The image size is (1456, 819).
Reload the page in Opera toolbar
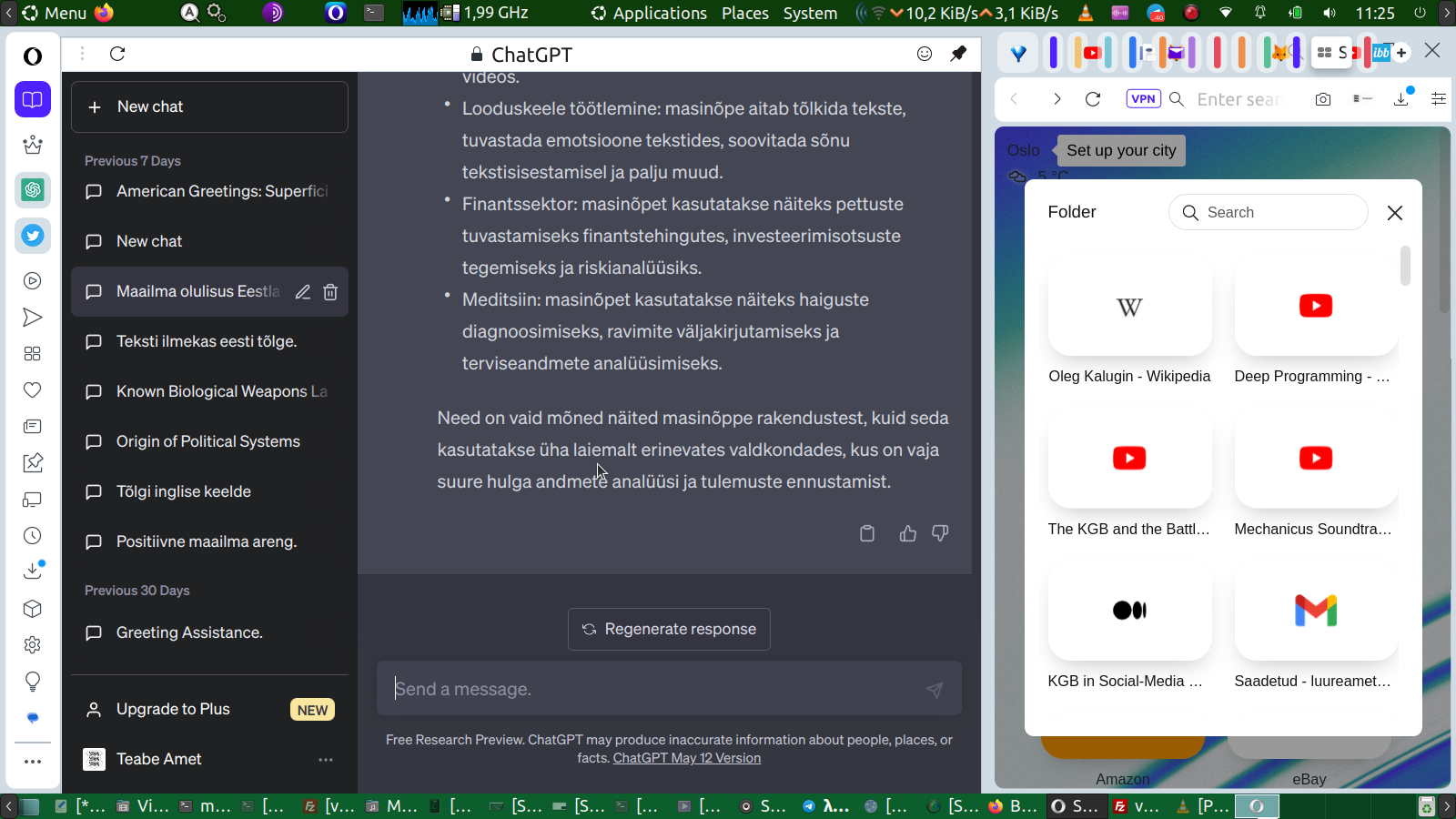pos(1093,99)
